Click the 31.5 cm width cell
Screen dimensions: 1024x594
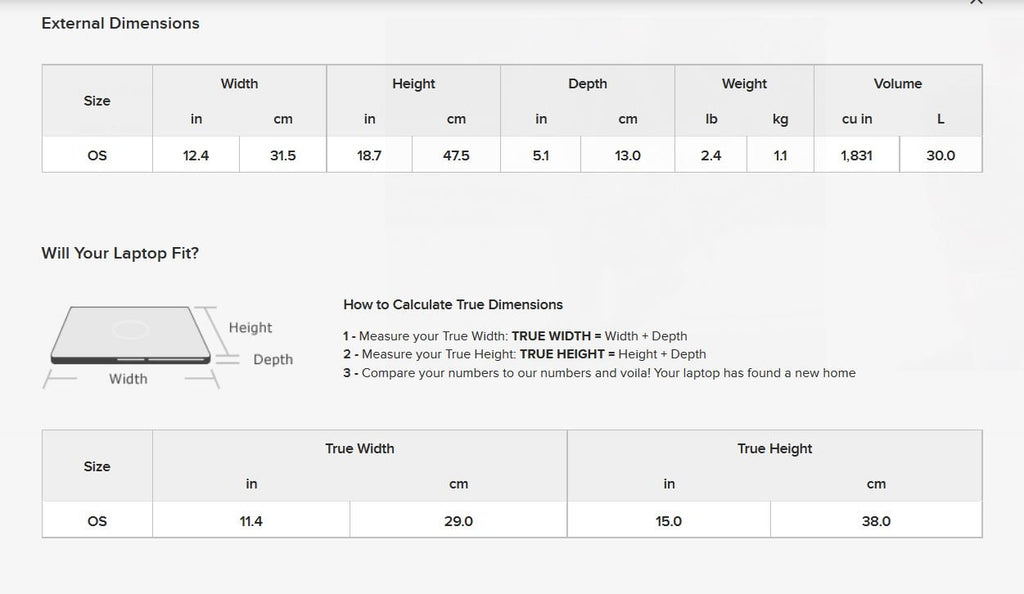coord(283,155)
